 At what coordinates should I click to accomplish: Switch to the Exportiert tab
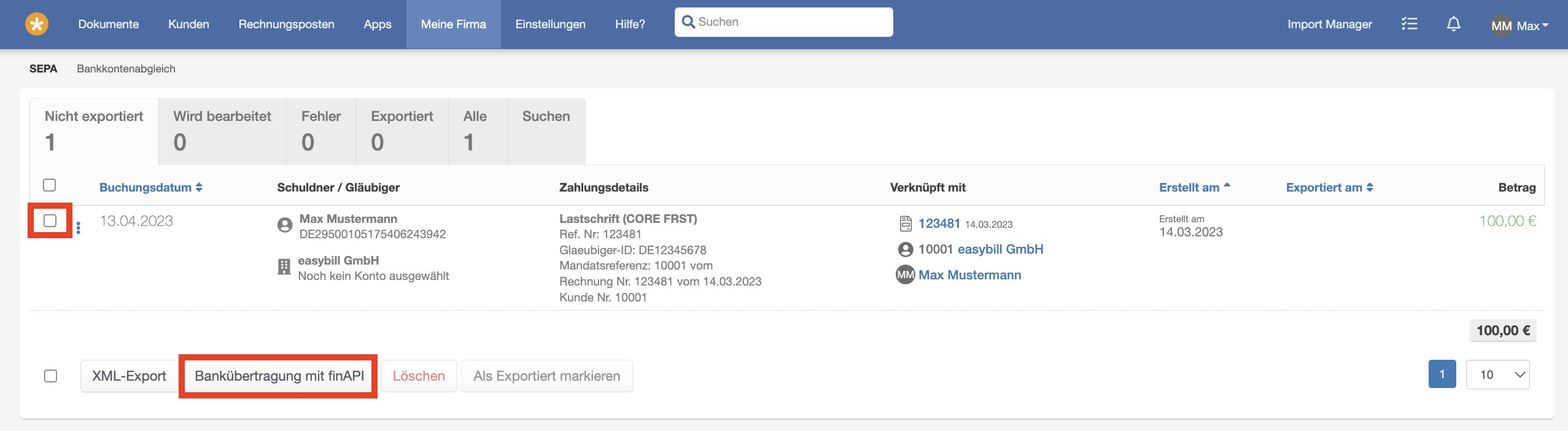402,131
